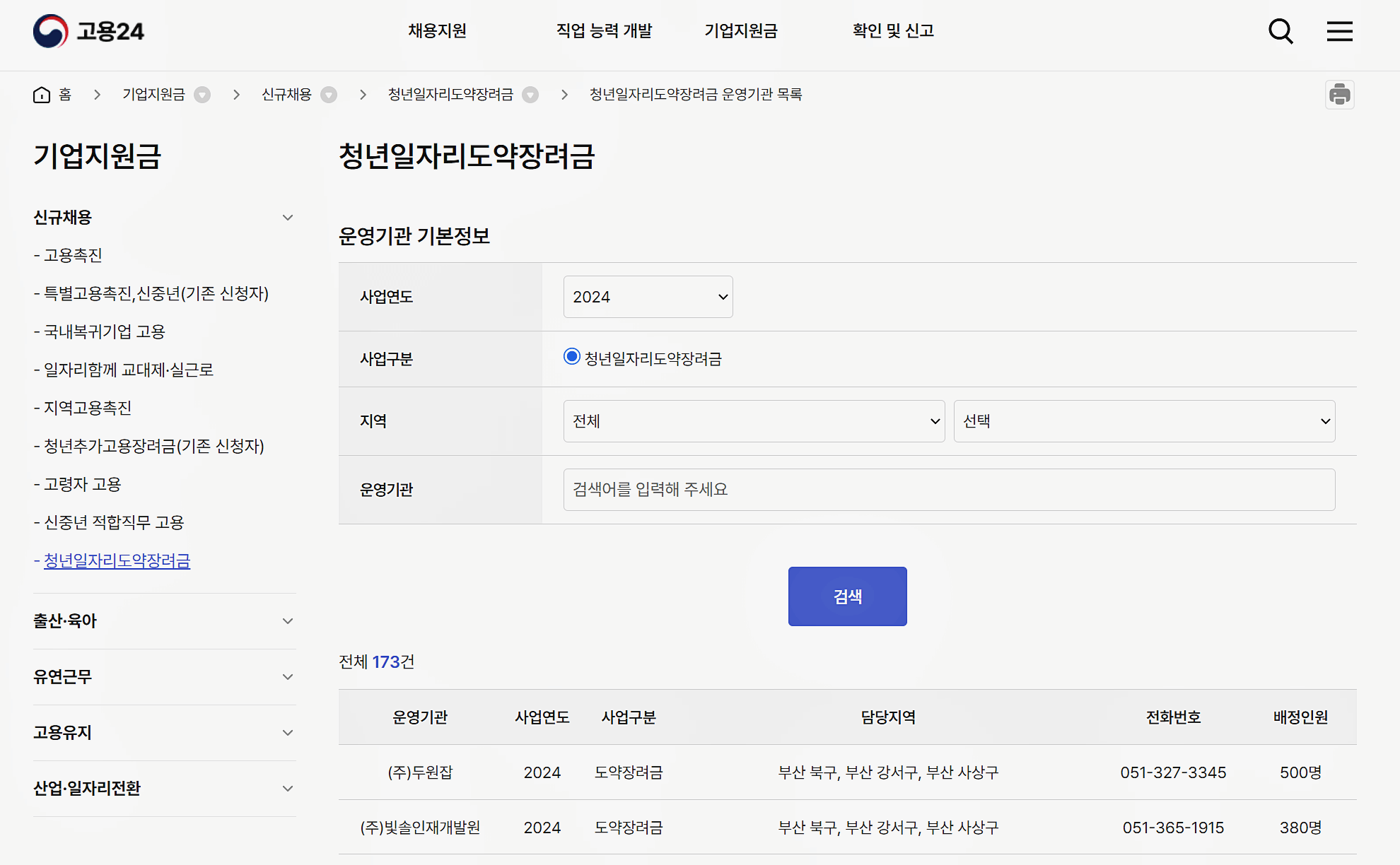Screen dimensions: 1400x865
Task: Open 신규채용 breadcrumb dropdown arrow
Action: [329, 95]
